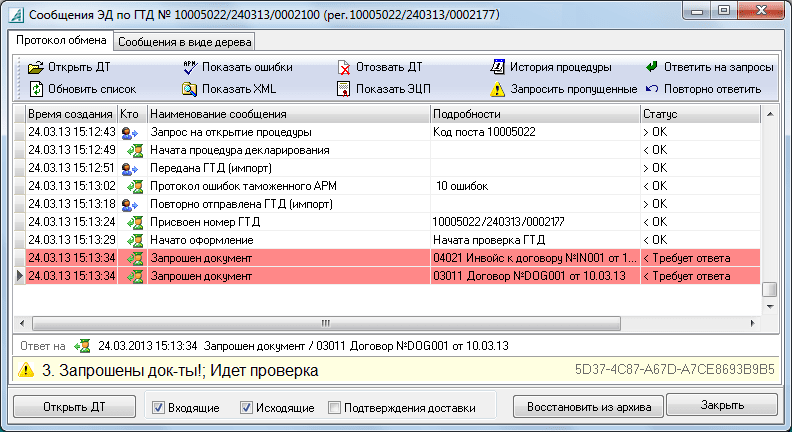The width and height of the screenshot is (792, 432).
Task: Click Показать ошибки toolbar icon
Action: pyautogui.click(x=189, y=68)
